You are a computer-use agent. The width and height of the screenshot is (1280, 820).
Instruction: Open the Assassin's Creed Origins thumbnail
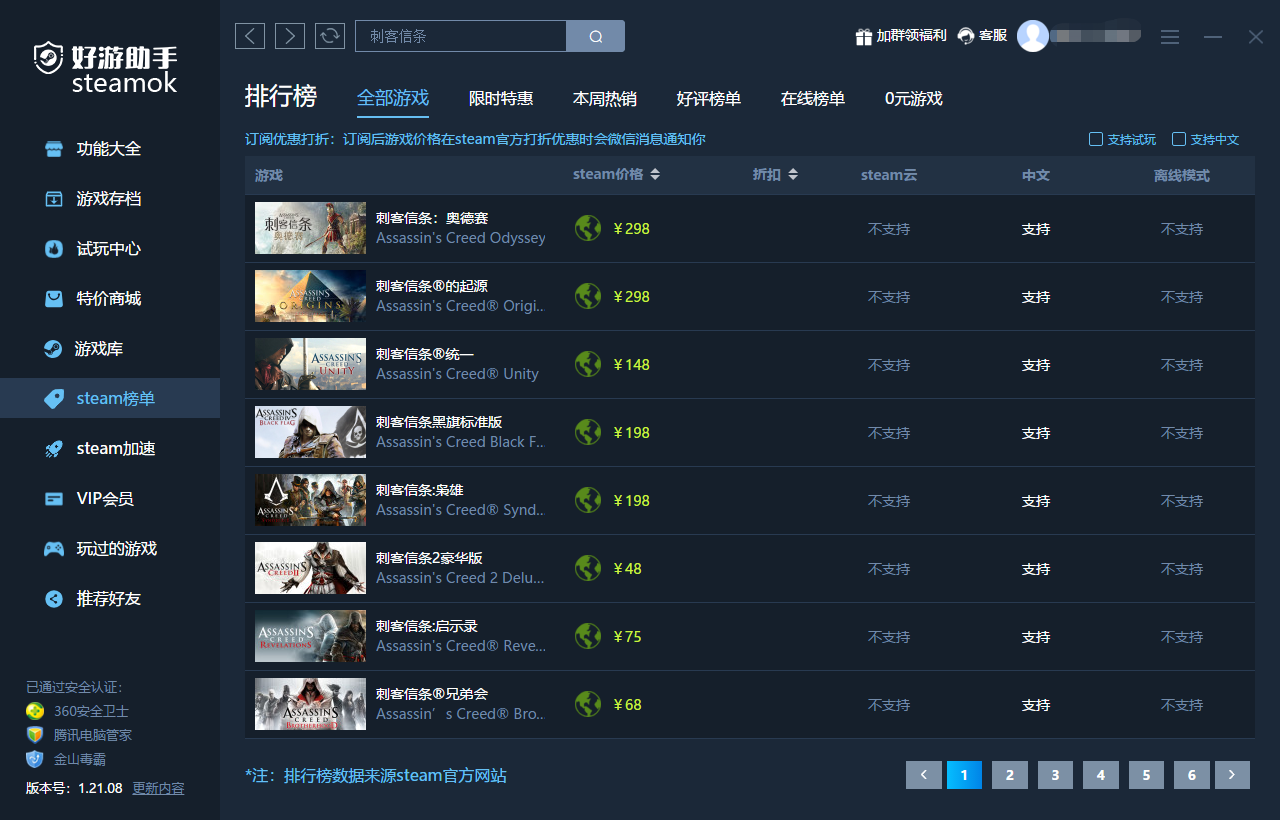[x=310, y=296]
